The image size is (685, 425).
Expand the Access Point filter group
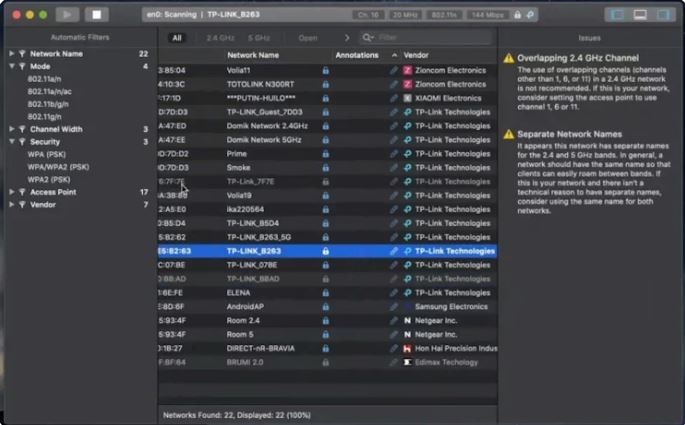[x=11, y=192]
